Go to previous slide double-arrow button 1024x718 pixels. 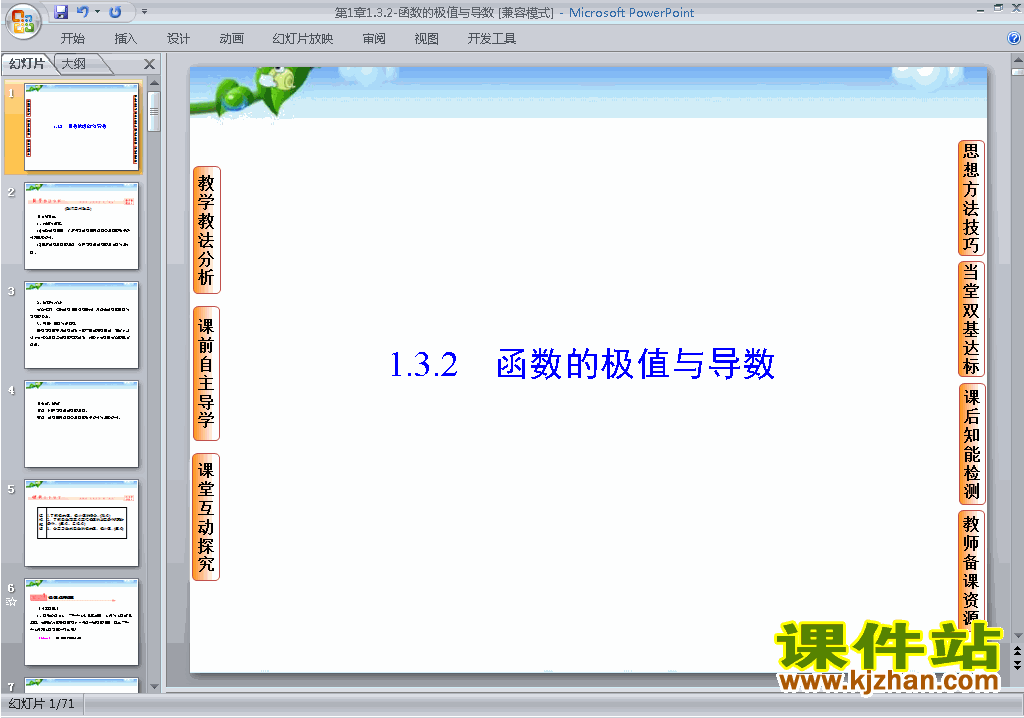[1017, 651]
